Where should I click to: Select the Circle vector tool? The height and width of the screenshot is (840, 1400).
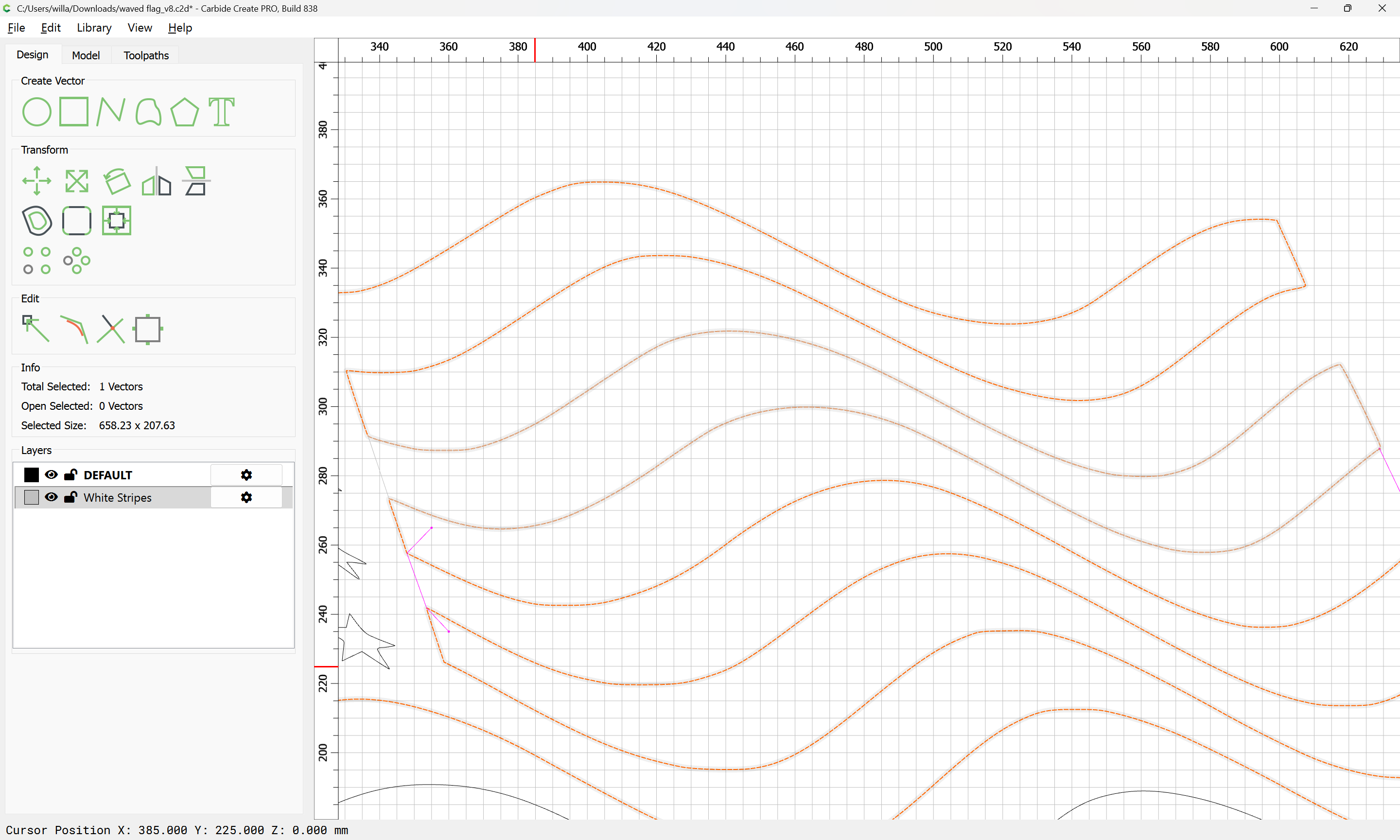36,111
